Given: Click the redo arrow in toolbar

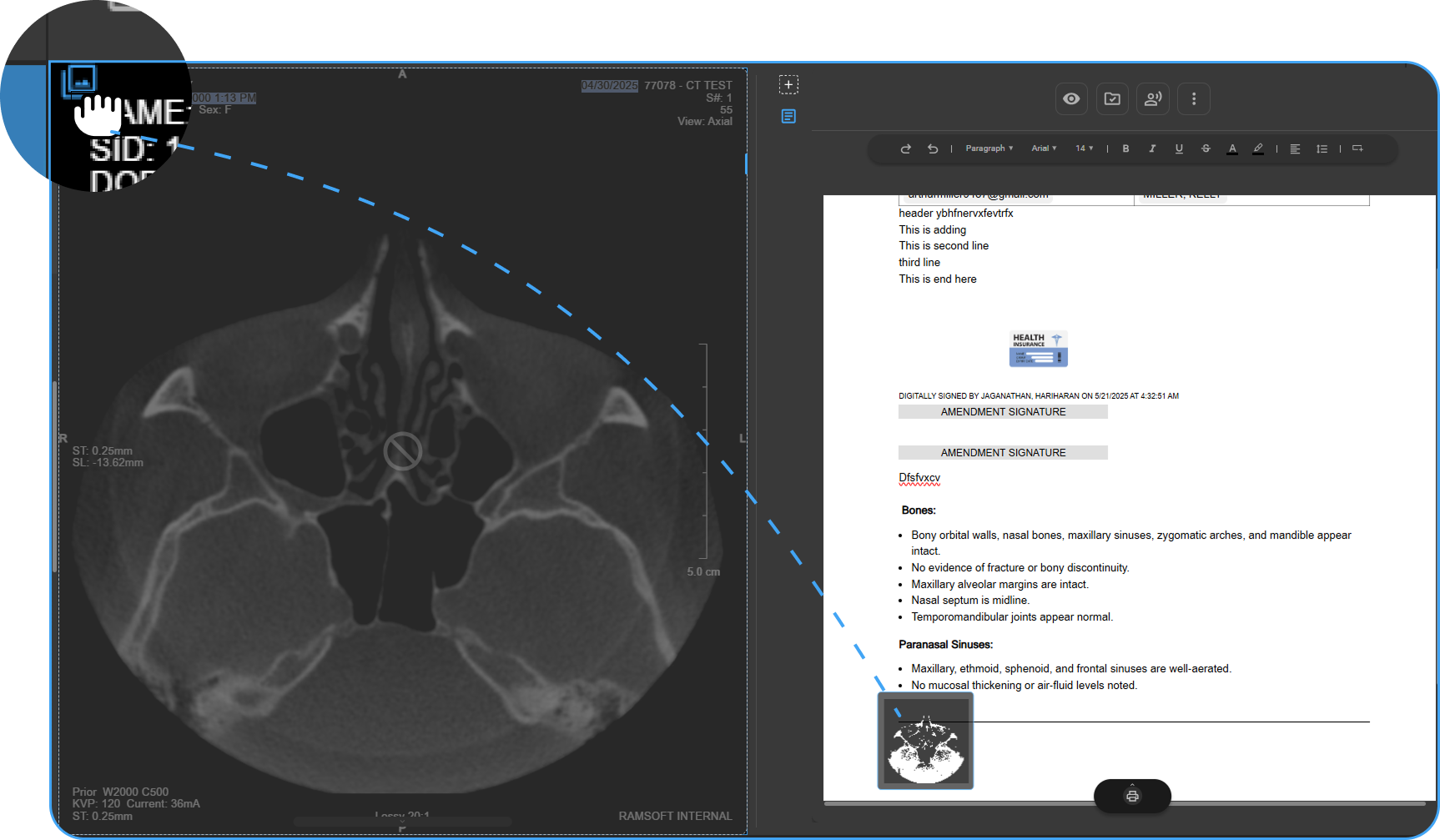Looking at the screenshot, I should pos(906,148).
